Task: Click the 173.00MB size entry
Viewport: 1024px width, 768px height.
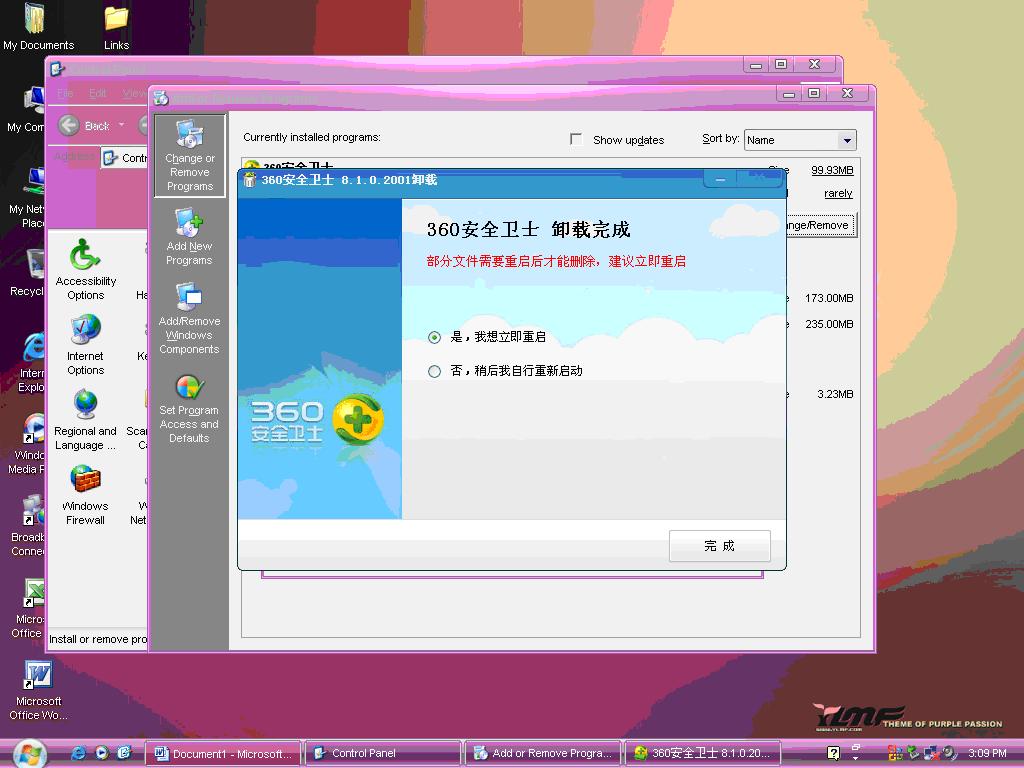Action: (x=829, y=298)
